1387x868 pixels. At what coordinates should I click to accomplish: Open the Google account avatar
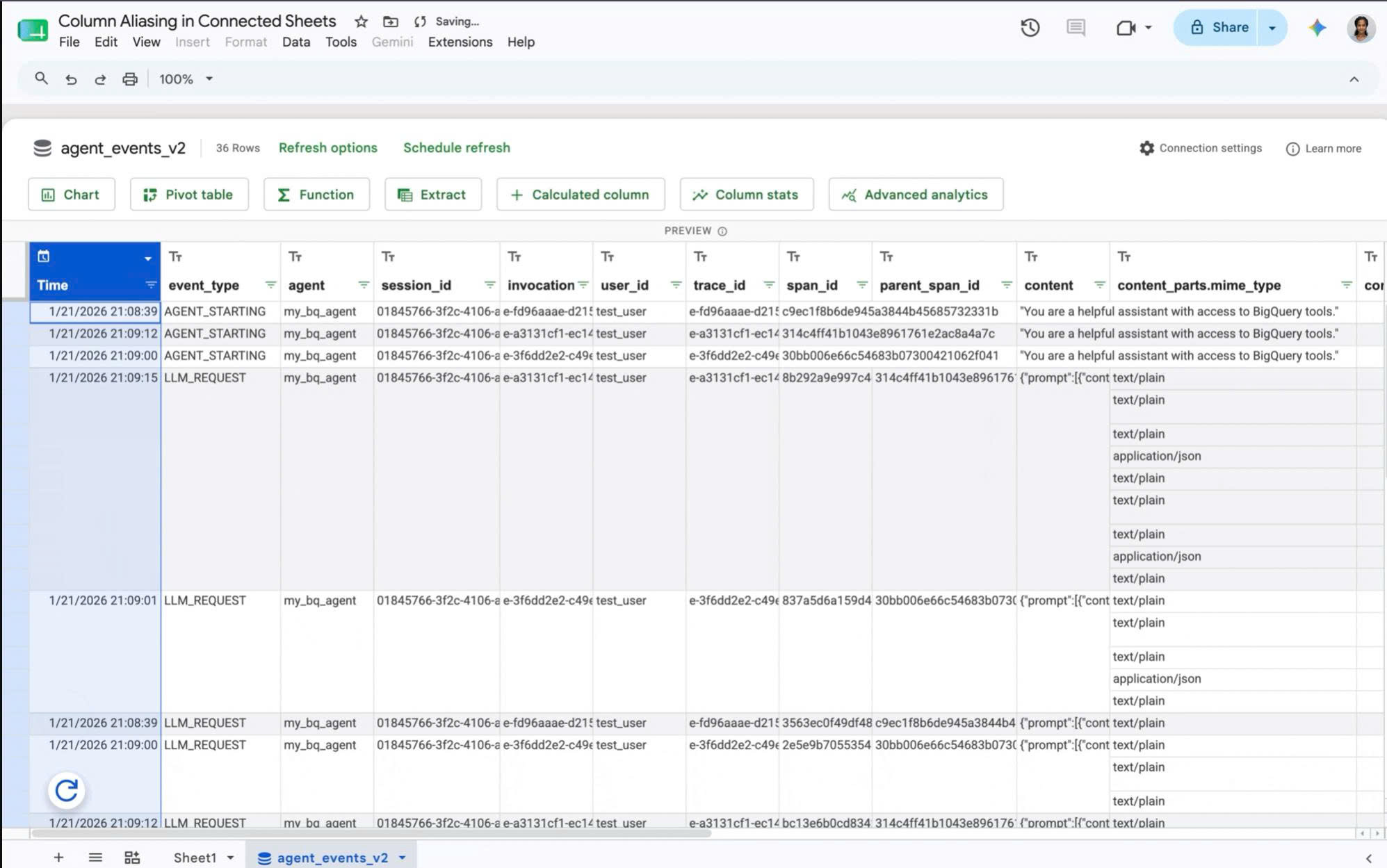point(1361,28)
